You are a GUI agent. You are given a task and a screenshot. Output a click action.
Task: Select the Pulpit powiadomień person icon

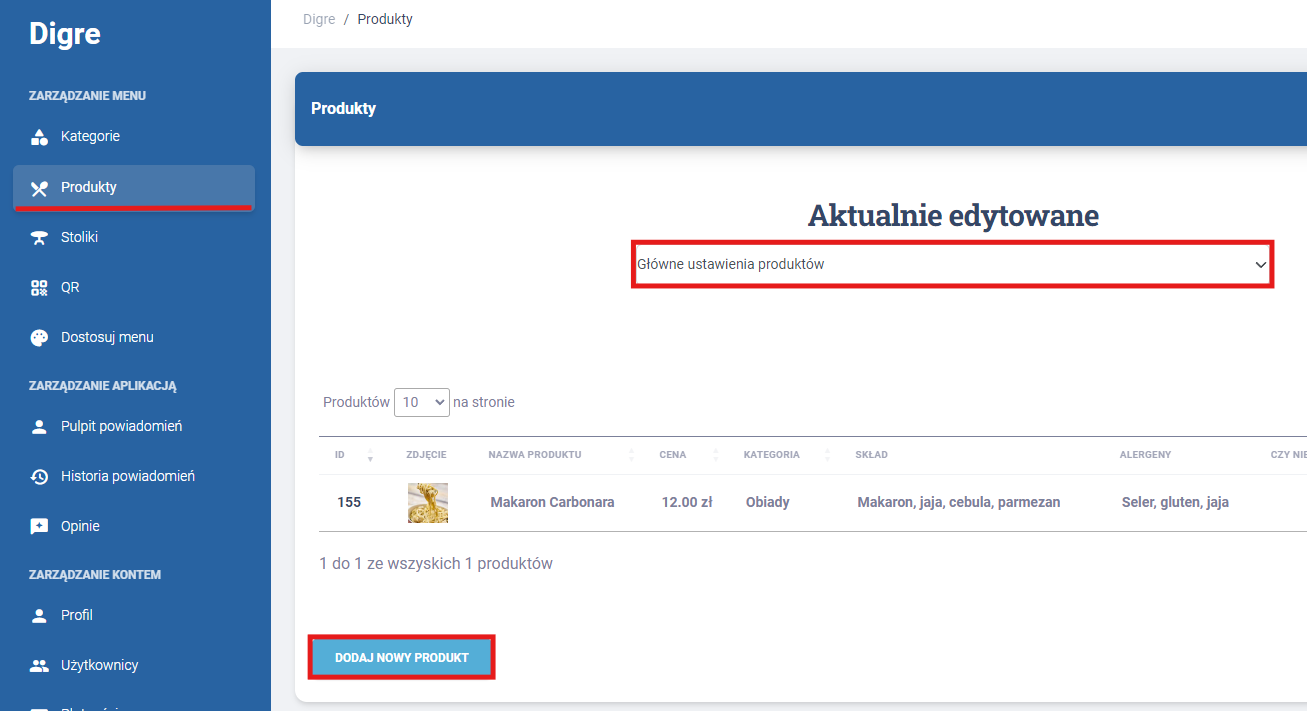(x=39, y=425)
